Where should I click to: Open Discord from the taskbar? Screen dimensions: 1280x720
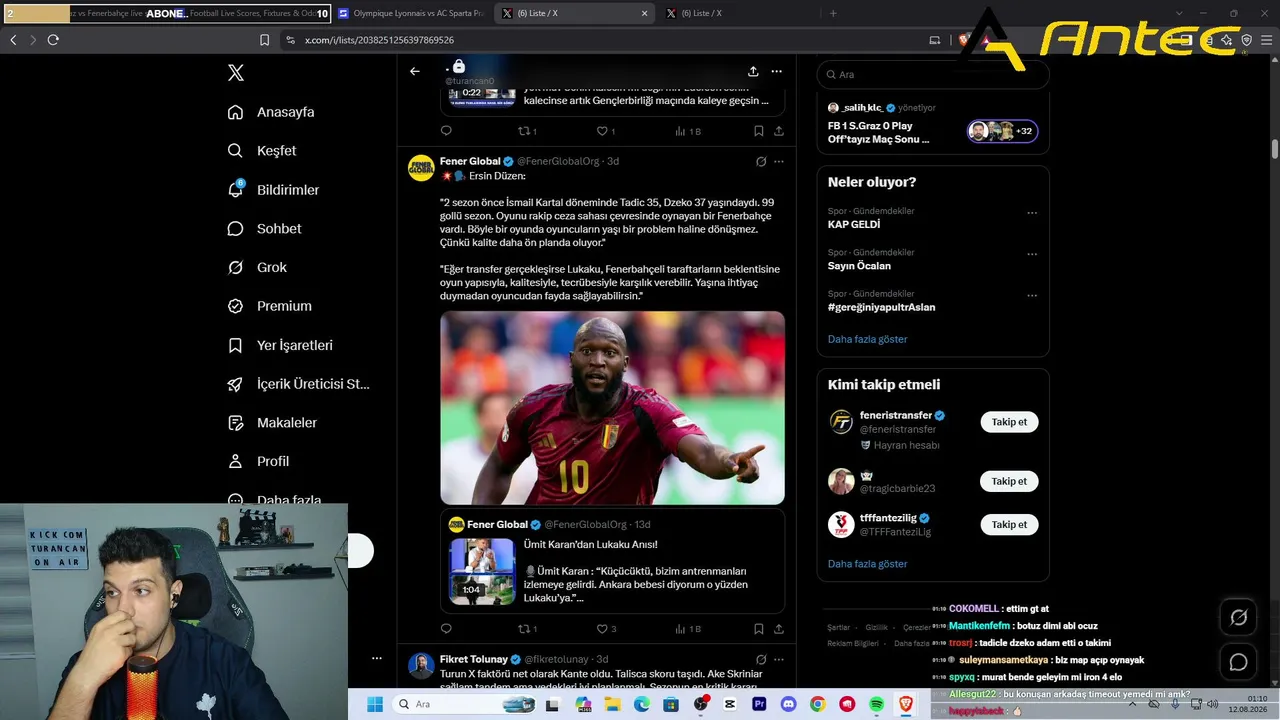[788, 704]
